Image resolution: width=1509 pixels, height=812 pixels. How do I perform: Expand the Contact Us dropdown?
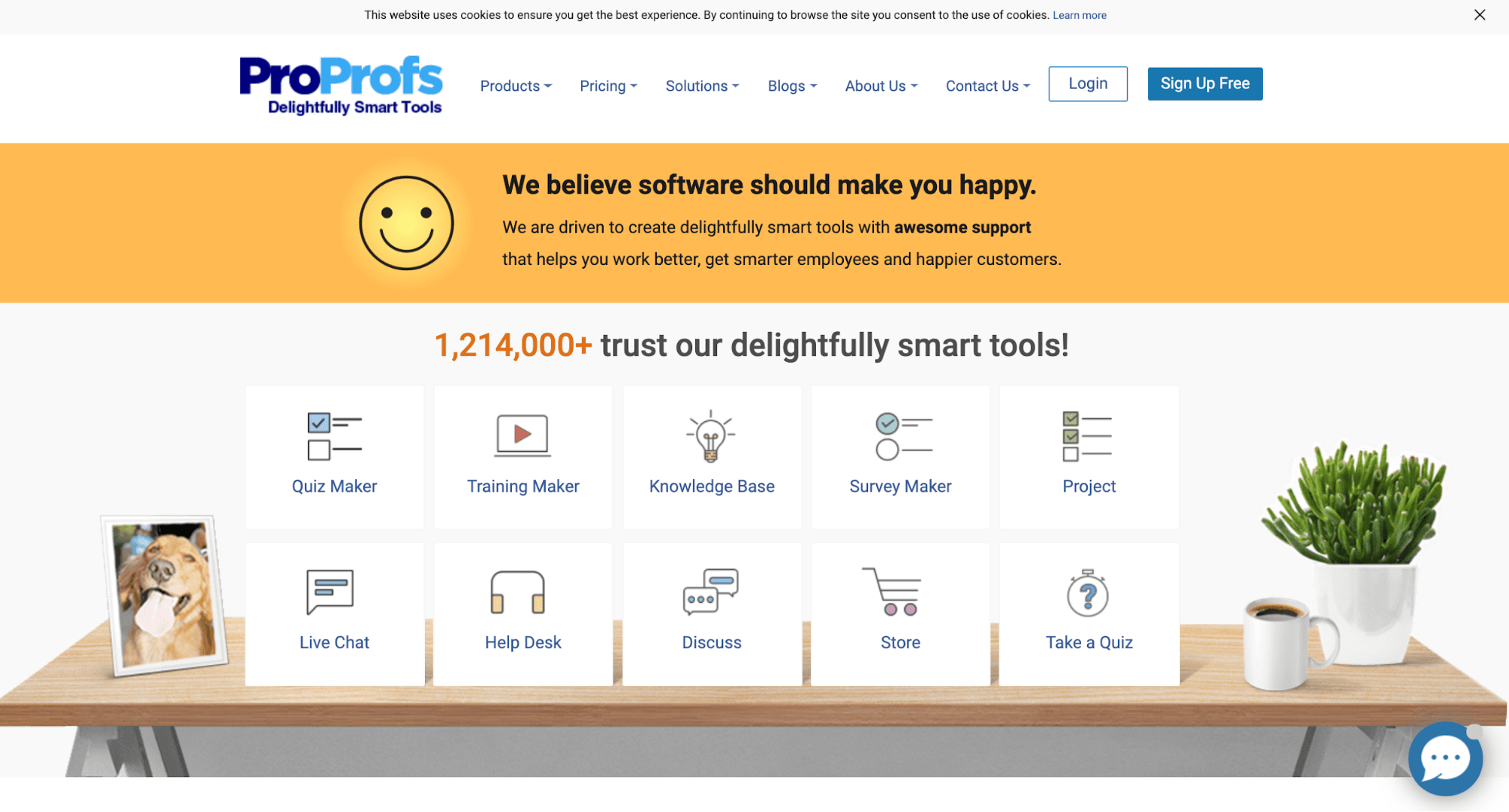[x=987, y=86]
